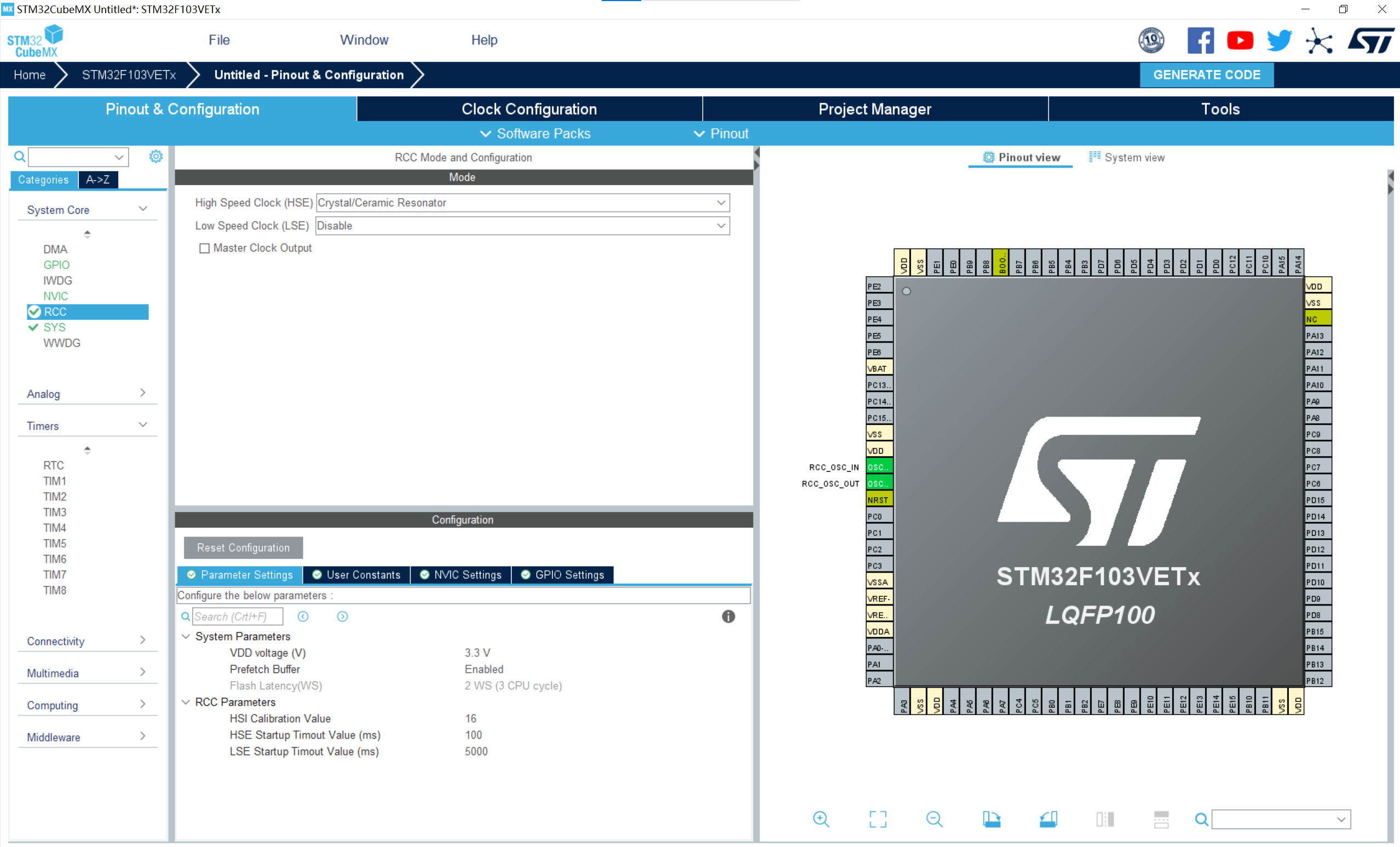Expand the Analog category
The height and width of the screenshot is (847, 1400).
[x=142, y=393]
